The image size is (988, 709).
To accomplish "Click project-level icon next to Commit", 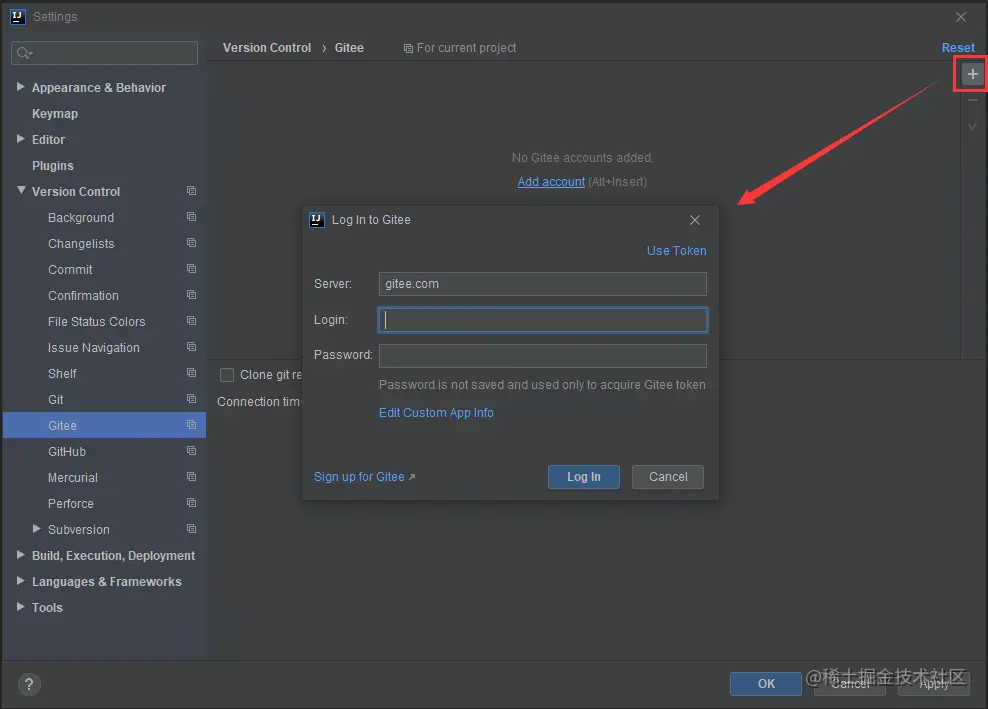I will click(x=192, y=269).
